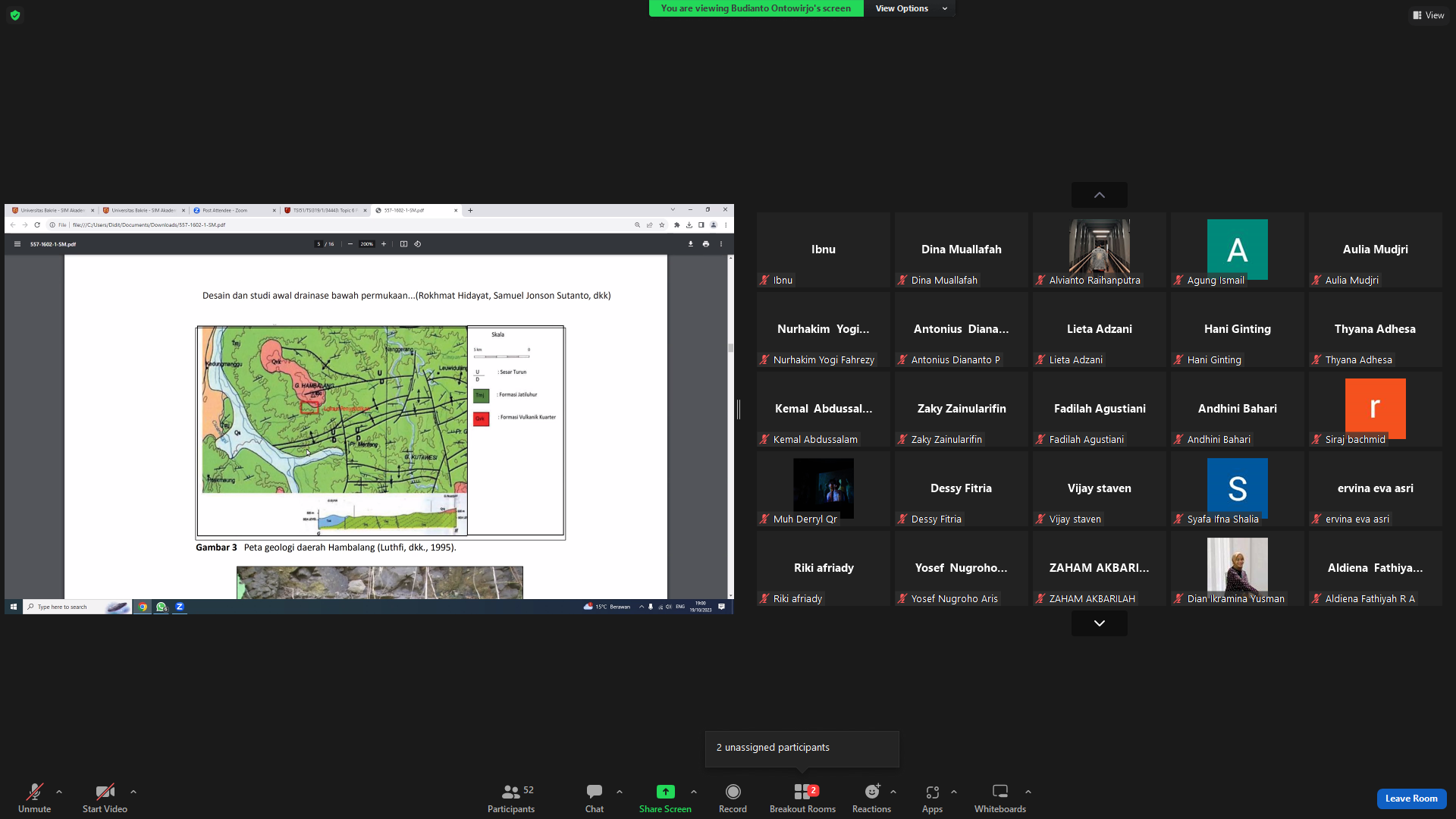The image size is (1456, 819).
Task: Download the PDF file
Action: point(691,244)
